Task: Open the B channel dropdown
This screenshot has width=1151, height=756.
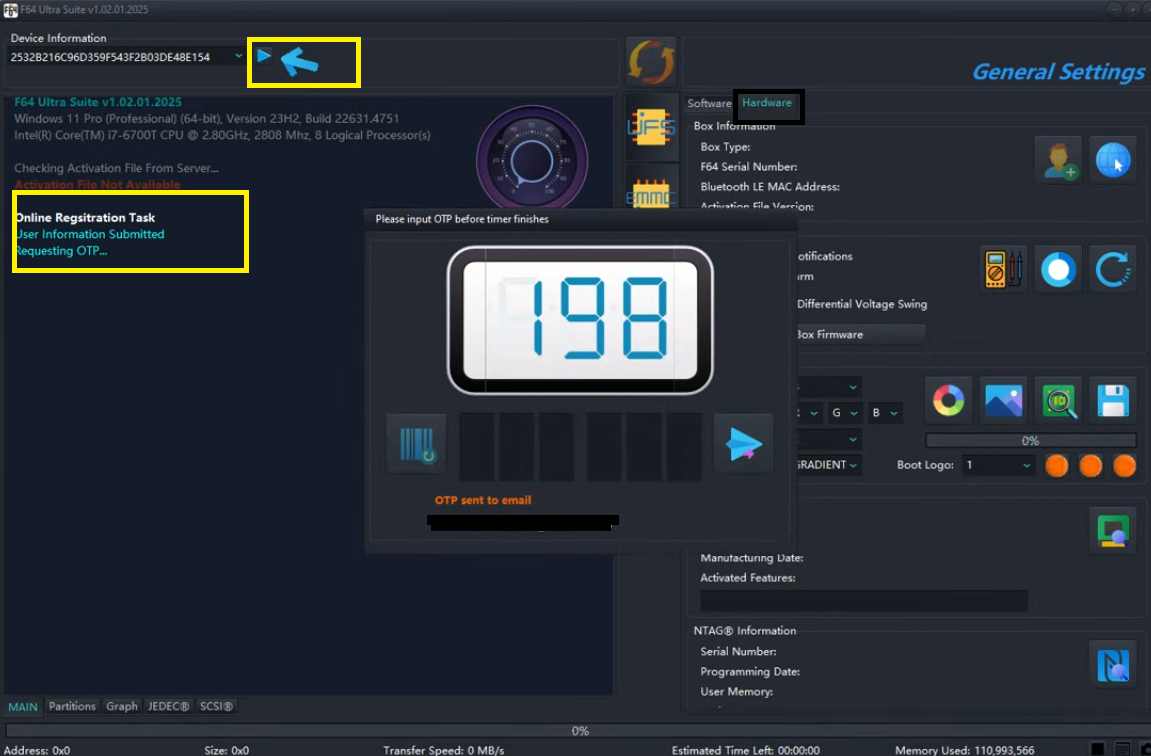Action: (885, 412)
